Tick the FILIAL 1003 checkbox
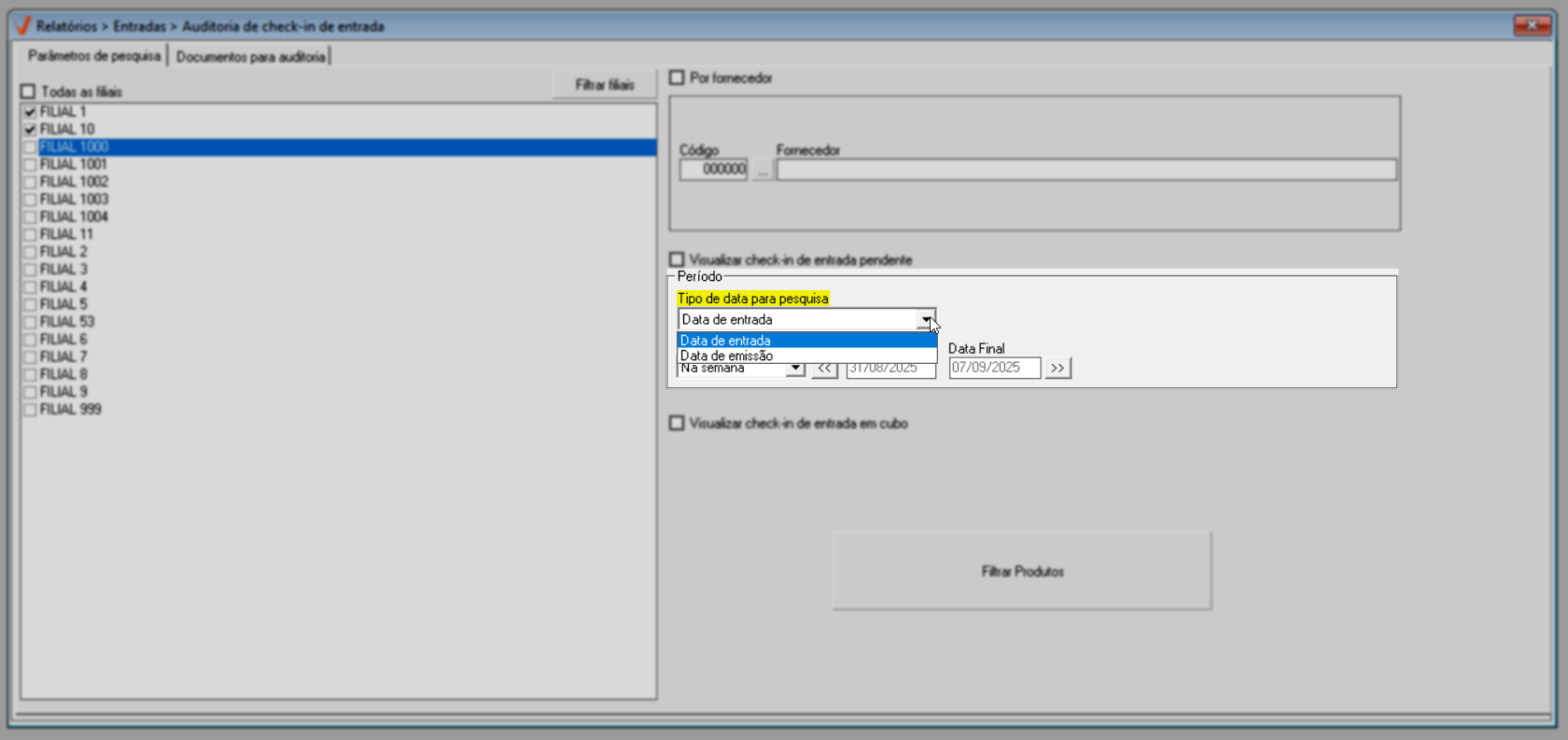Screen dimensions: 1568x740 (x=31, y=200)
